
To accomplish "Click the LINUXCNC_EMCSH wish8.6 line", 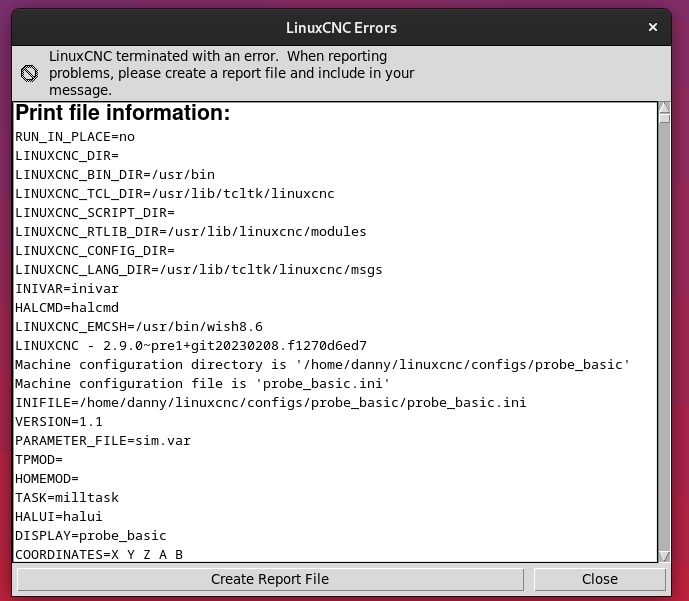I will (x=139, y=326).
